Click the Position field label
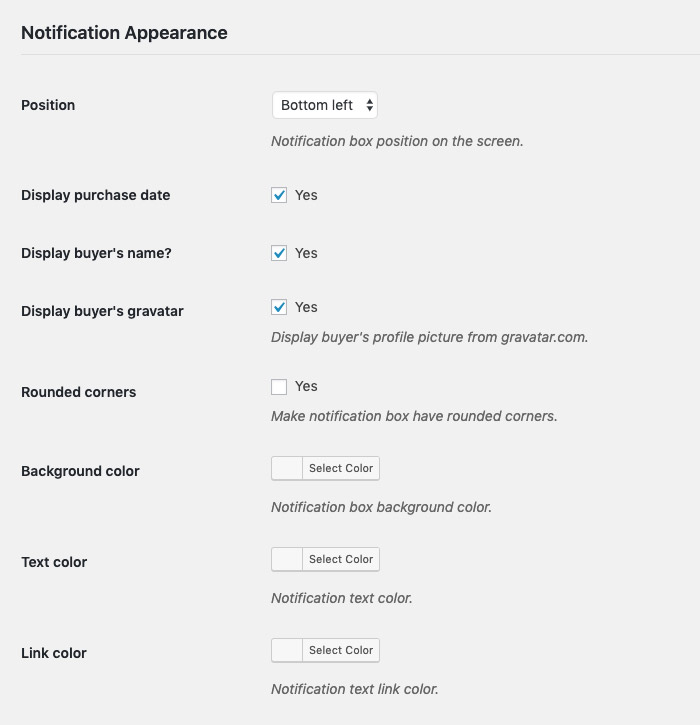 [48, 105]
